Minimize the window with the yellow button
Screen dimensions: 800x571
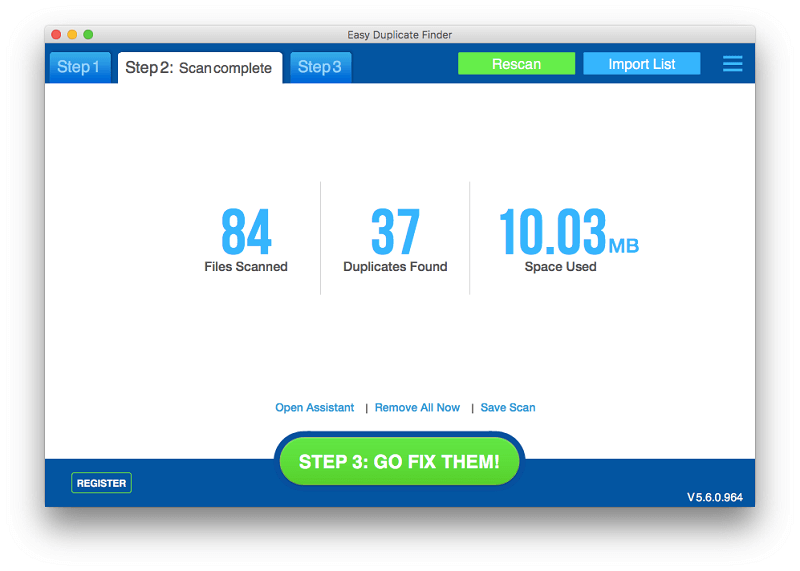pos(72,34)
